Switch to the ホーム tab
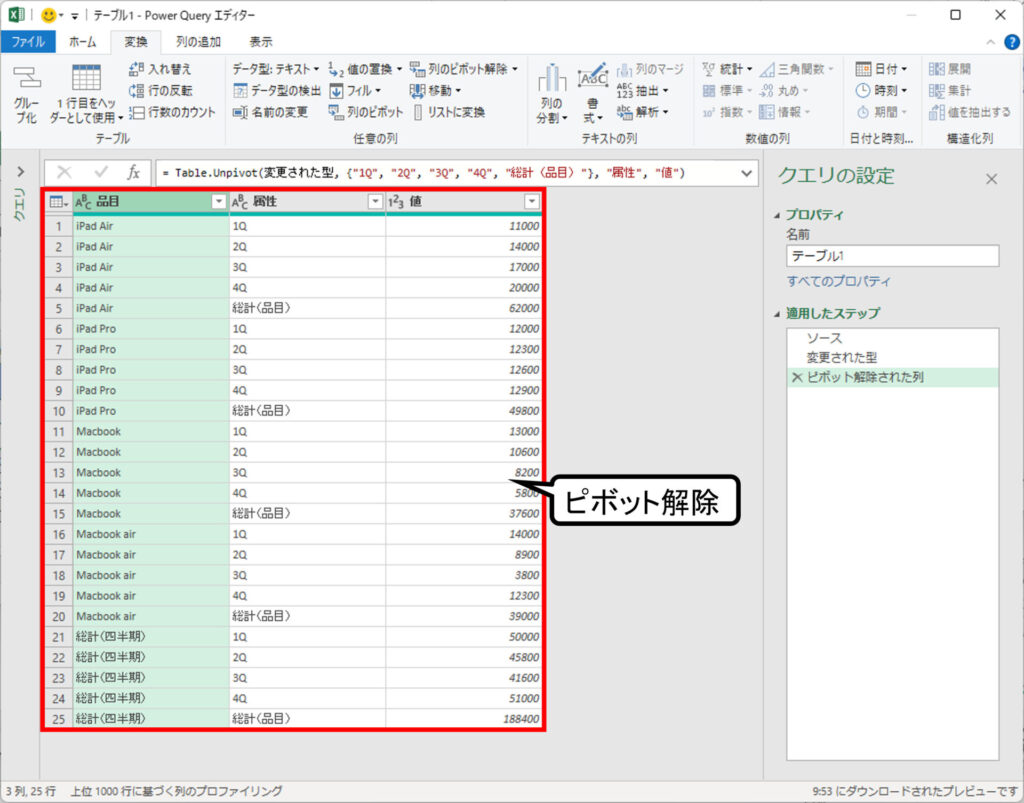 click(x=82, y=42)
